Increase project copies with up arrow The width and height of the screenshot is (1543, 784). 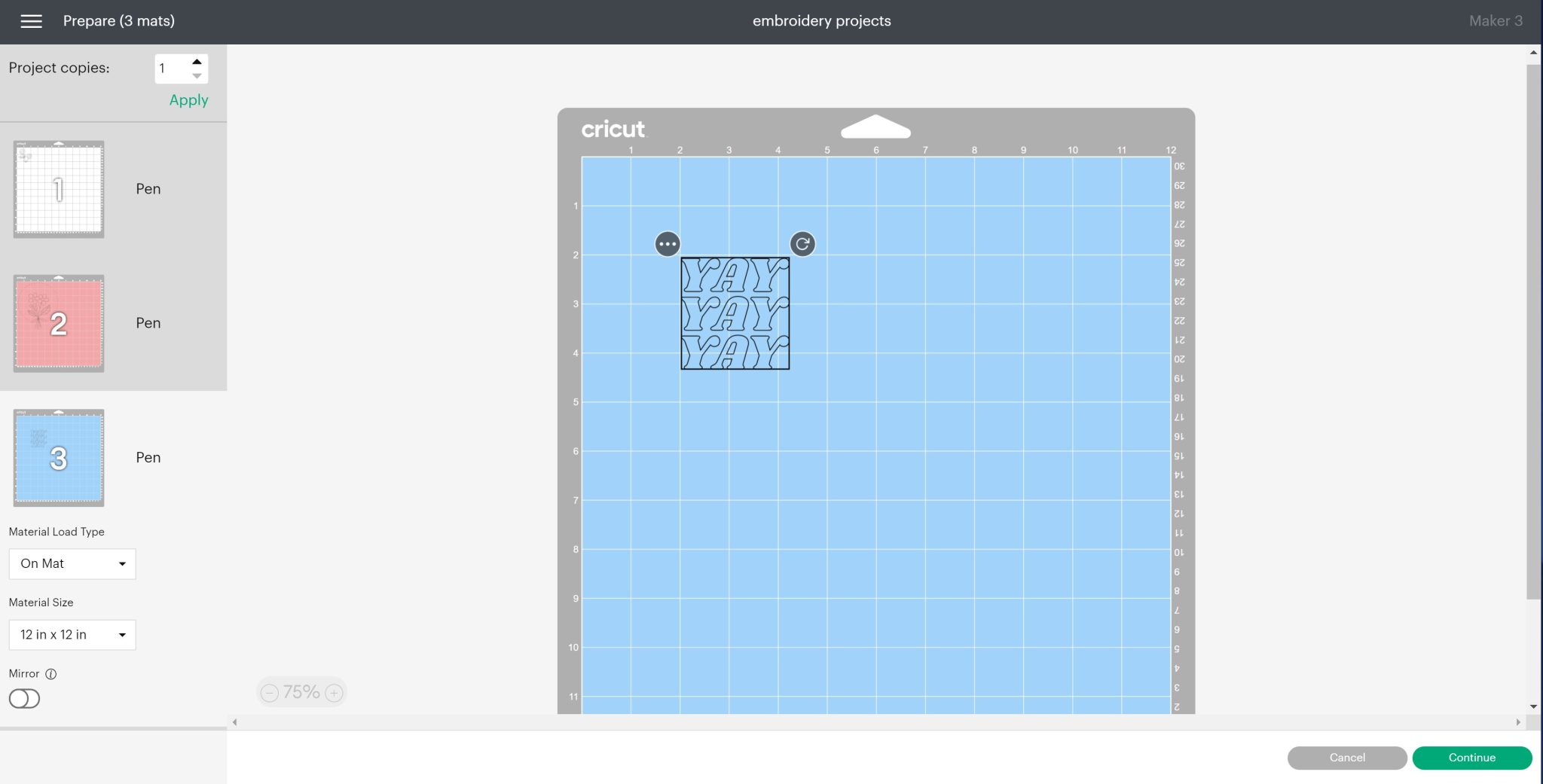[x=197, y=62]
